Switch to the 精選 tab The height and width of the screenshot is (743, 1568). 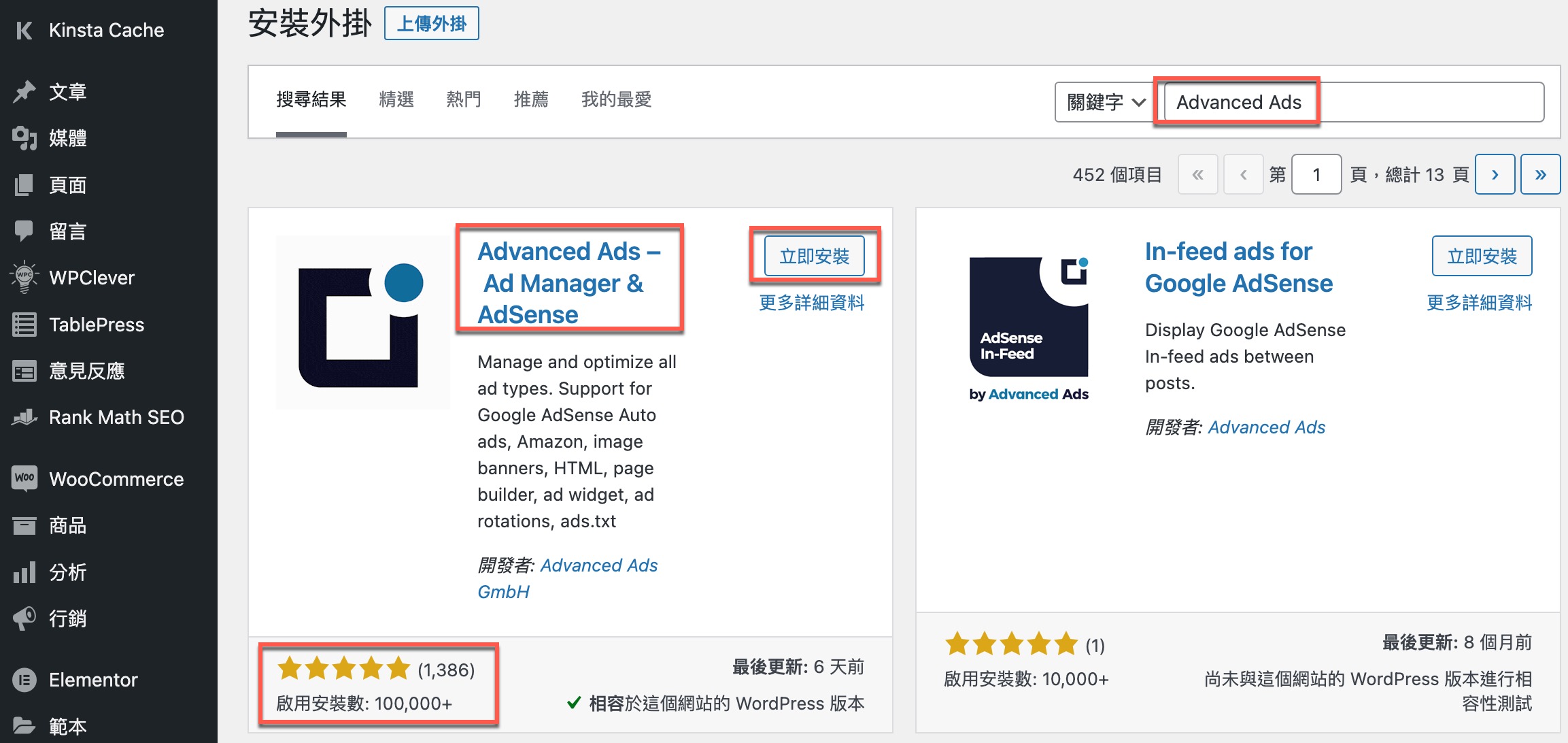point(396,100)
